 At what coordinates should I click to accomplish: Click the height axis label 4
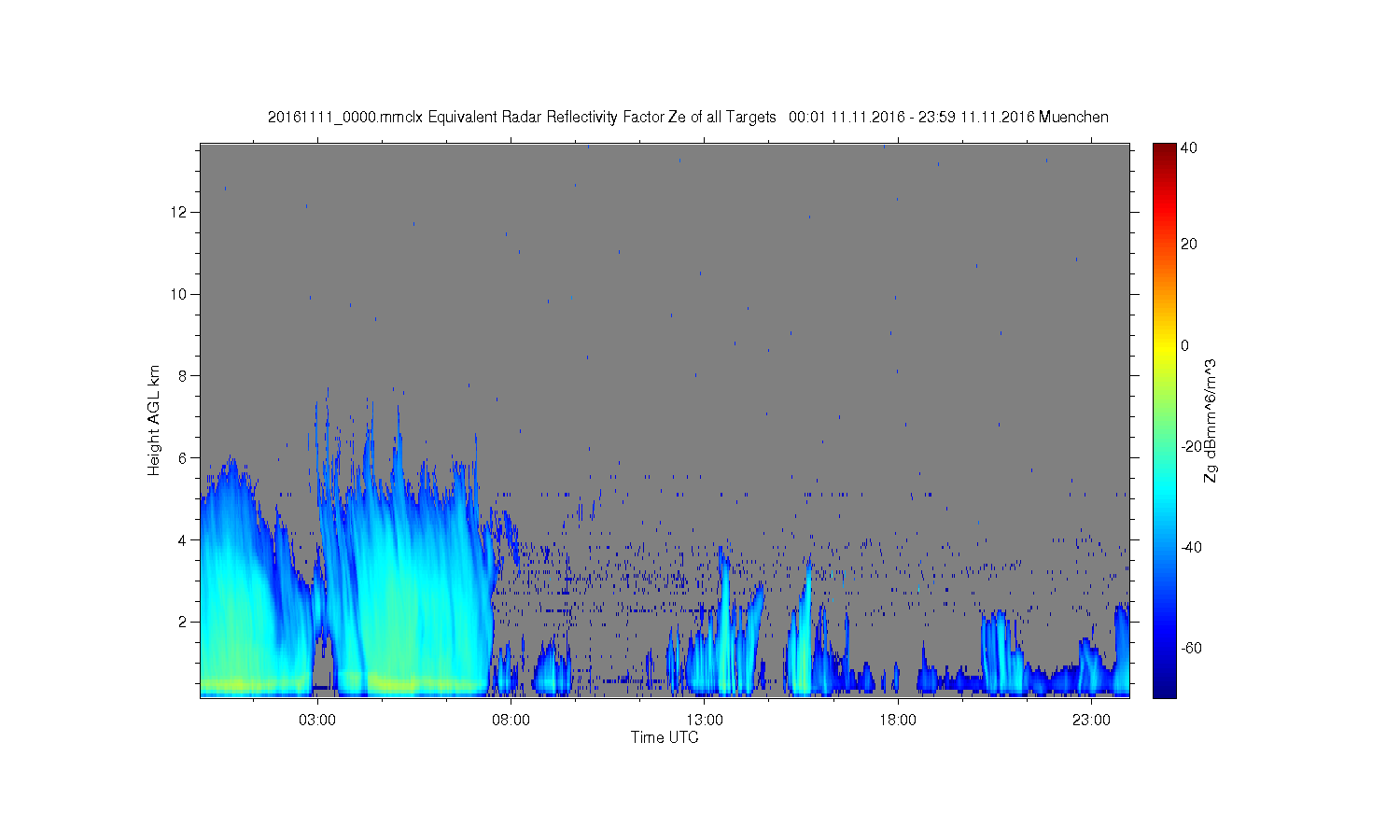click(184, 539)
